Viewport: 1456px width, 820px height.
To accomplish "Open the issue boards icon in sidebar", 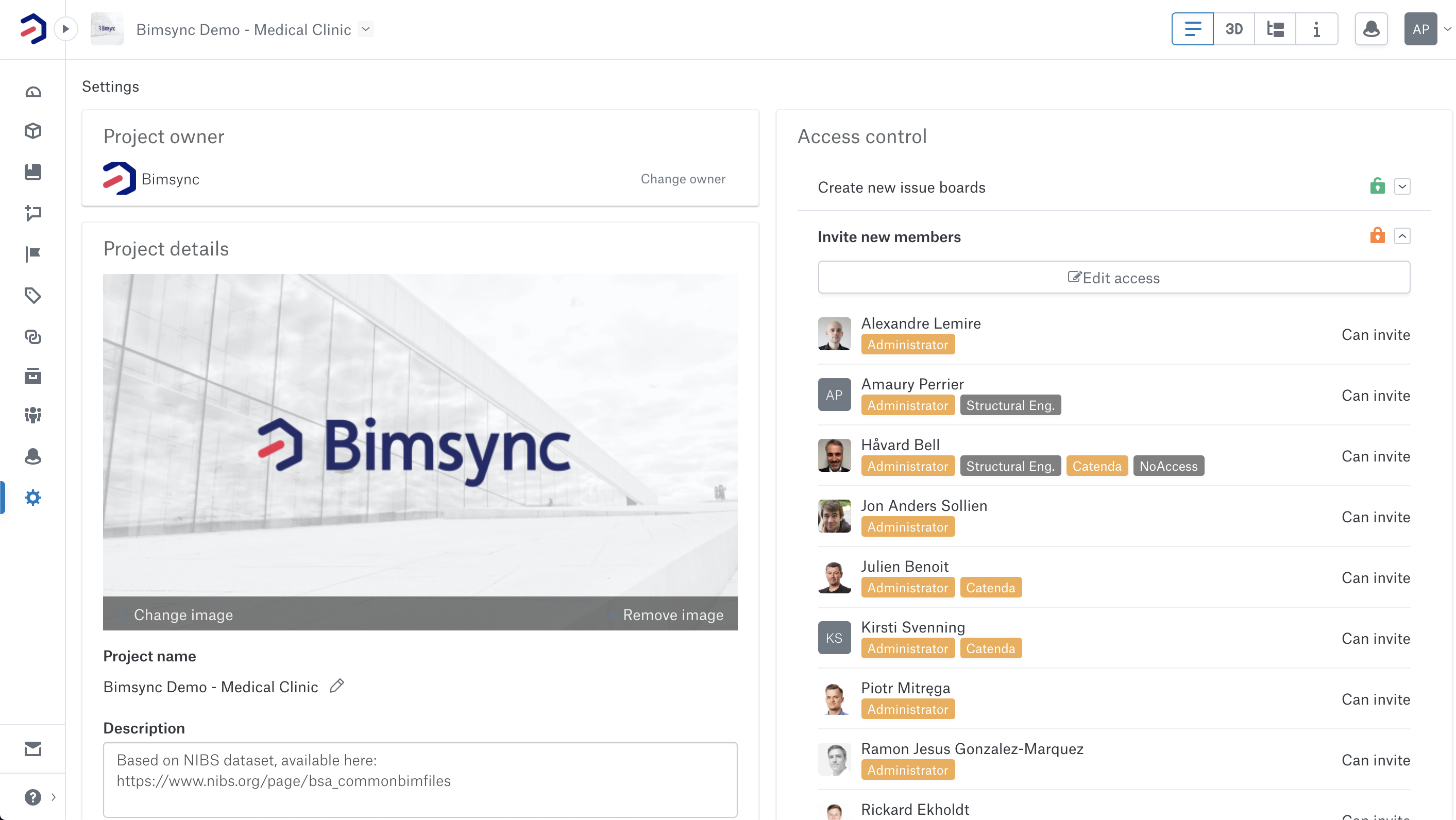I will click(x=33, y=213).
